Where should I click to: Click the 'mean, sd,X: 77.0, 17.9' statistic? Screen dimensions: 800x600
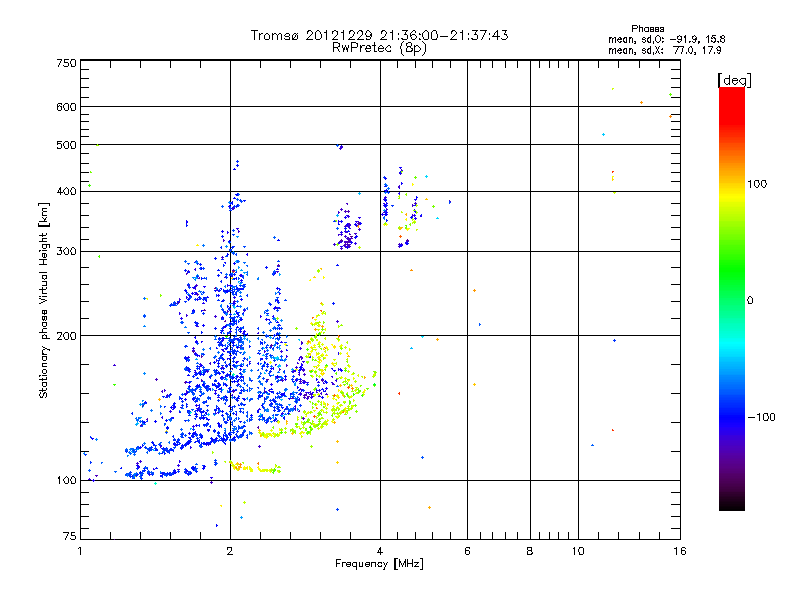coord(664,50)
